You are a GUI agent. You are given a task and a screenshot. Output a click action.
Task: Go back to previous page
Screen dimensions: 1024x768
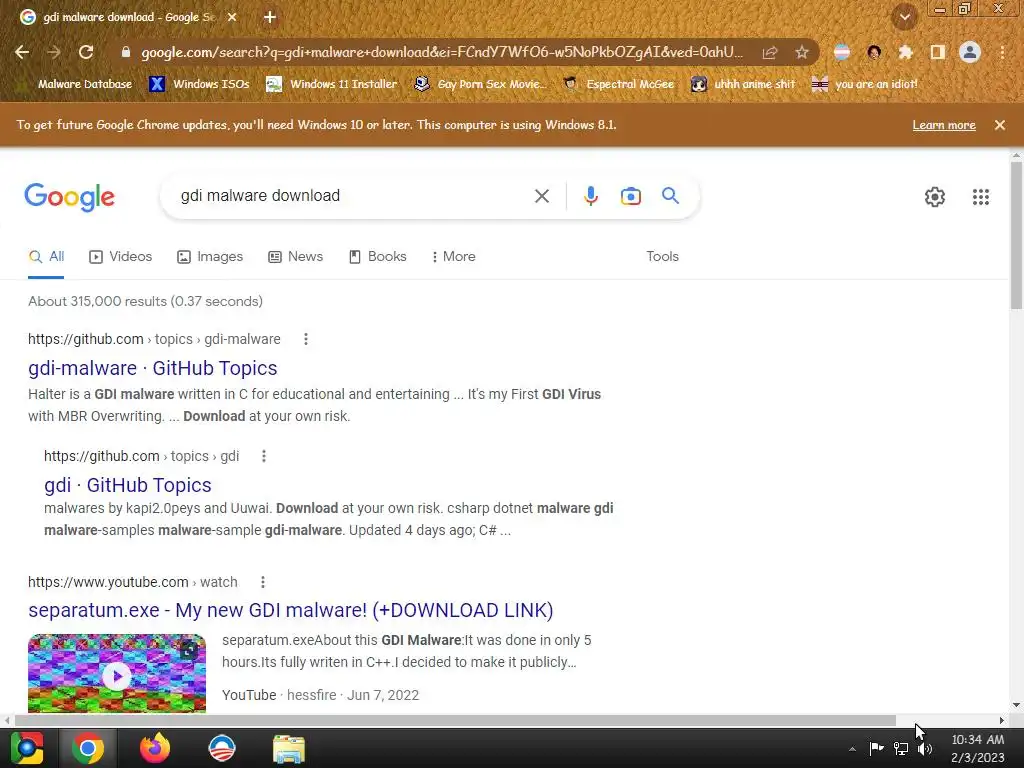[x=22, y=52]
